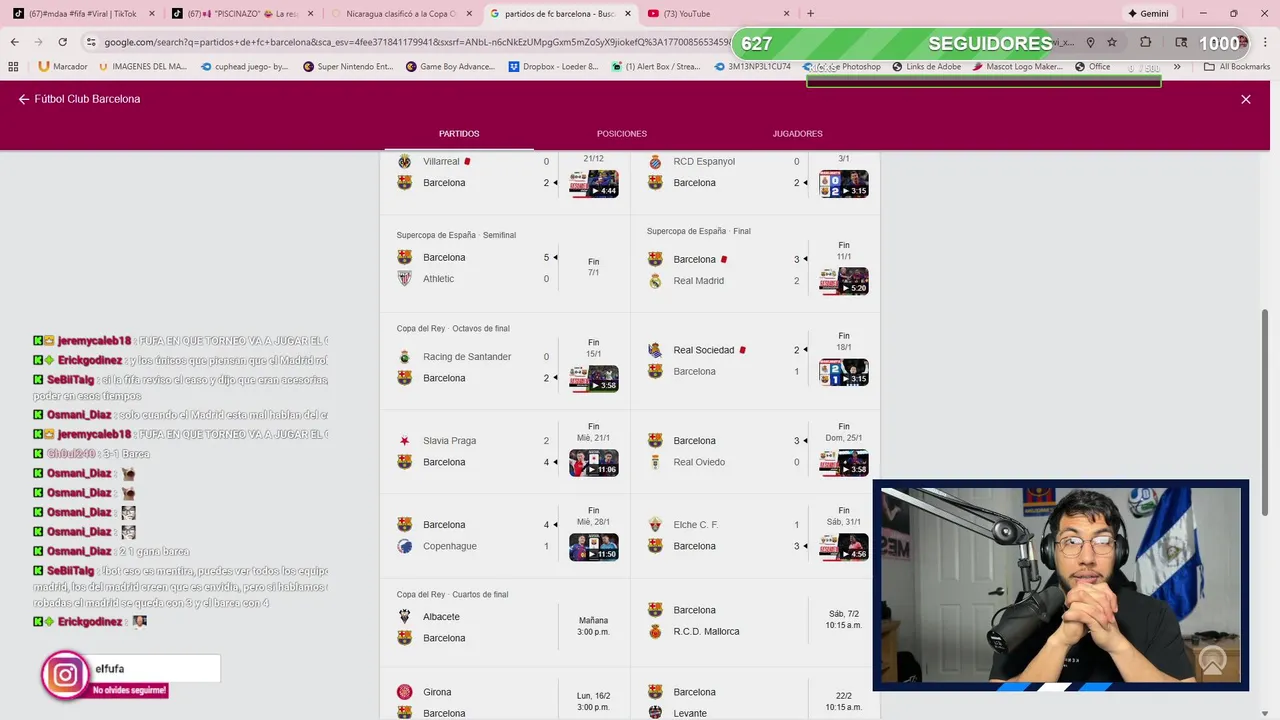This screenshot has width=1280, height=720.
Task: Select the JUGADORES tab
Action: coord(797,133)
